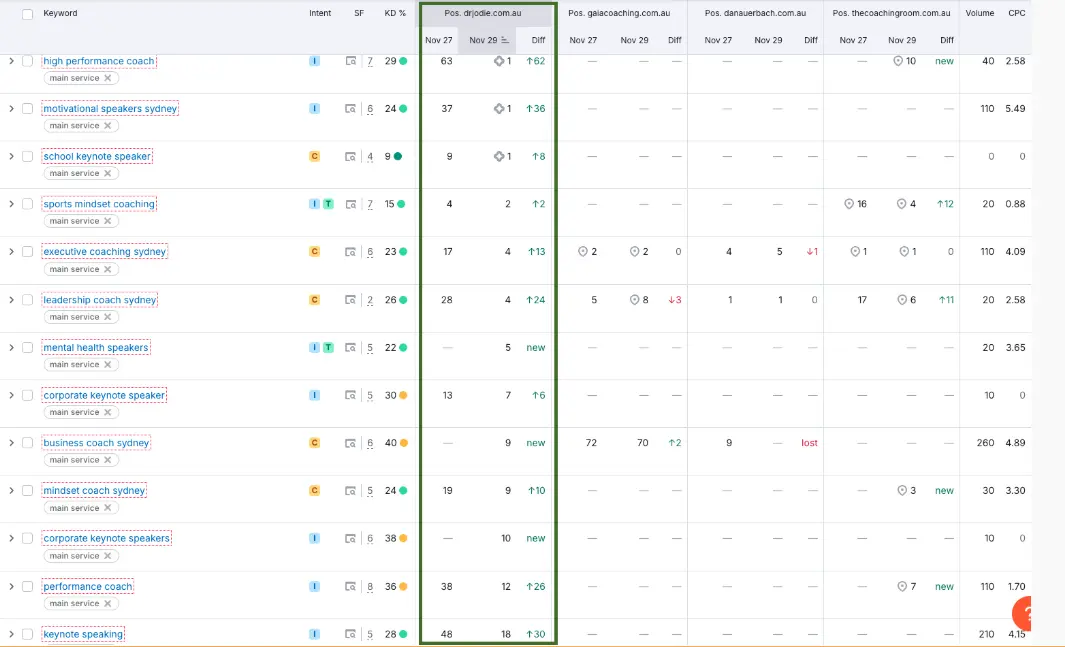Screen dimensions: 1065x647
Task: Open keyword link keynote speaking
Action: (83, 634)
